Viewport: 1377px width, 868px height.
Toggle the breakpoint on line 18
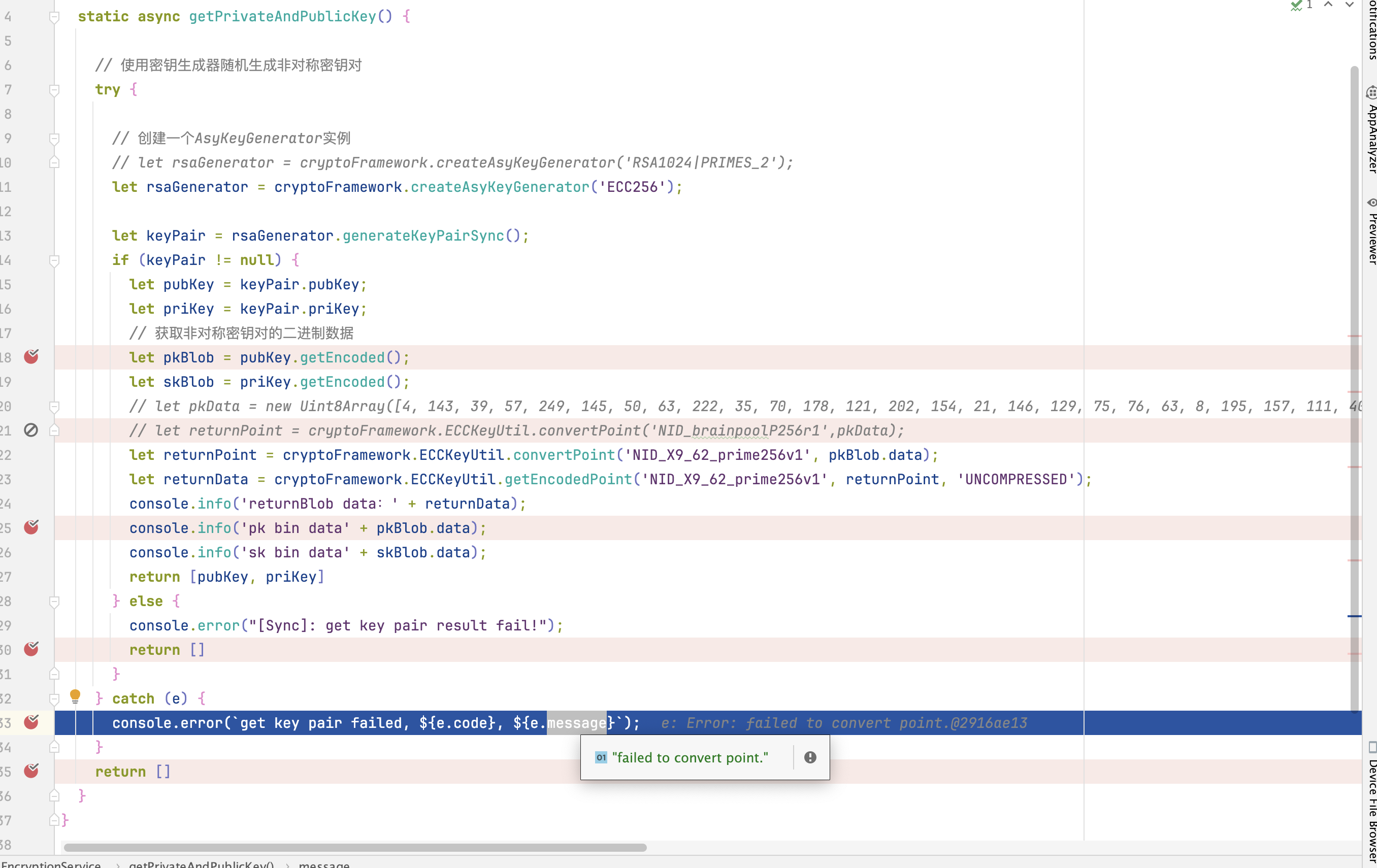point(31,357)
